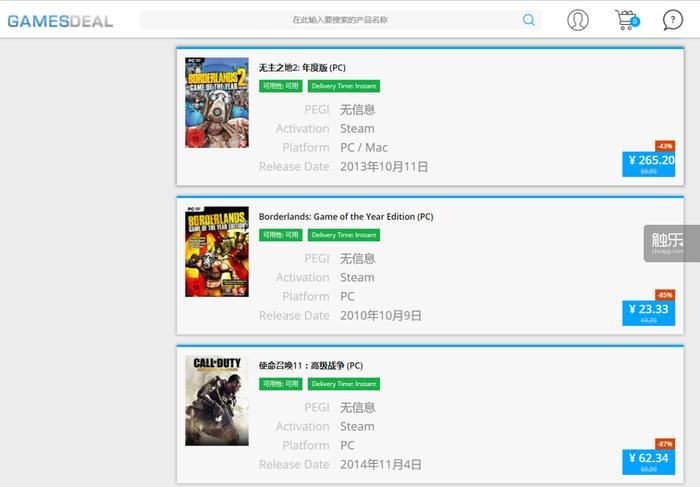Click the ¥ 265.20 price button
Screen dimensions: 700x487
click(649, 164)
